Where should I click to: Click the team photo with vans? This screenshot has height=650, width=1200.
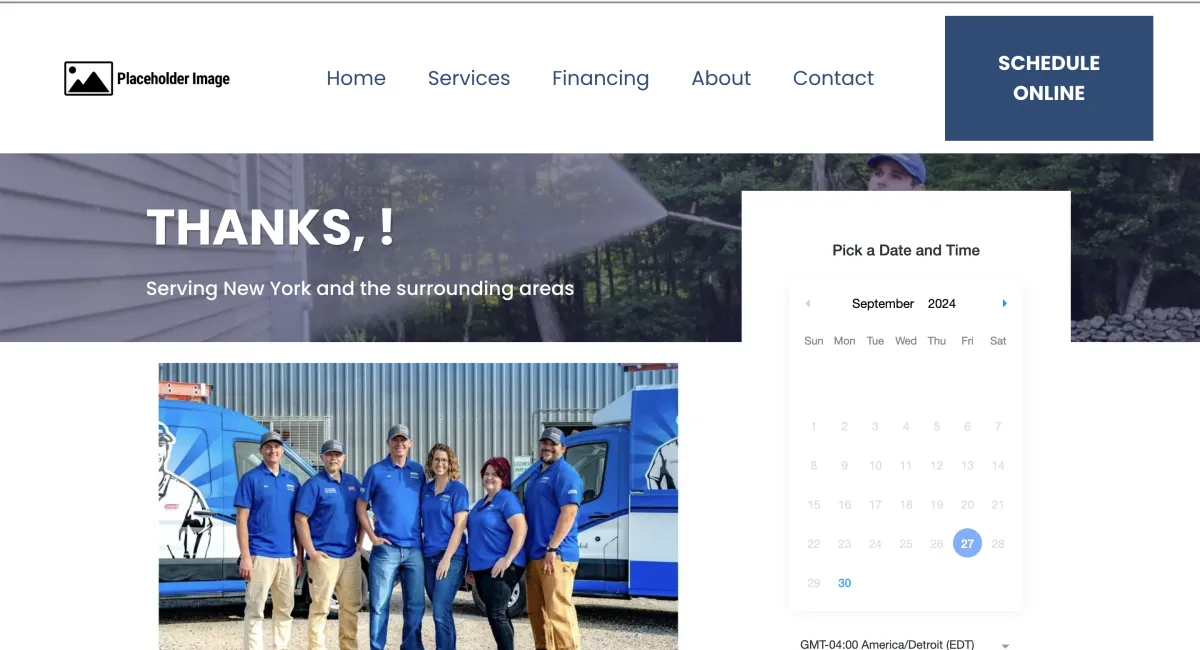pos(418,506)
